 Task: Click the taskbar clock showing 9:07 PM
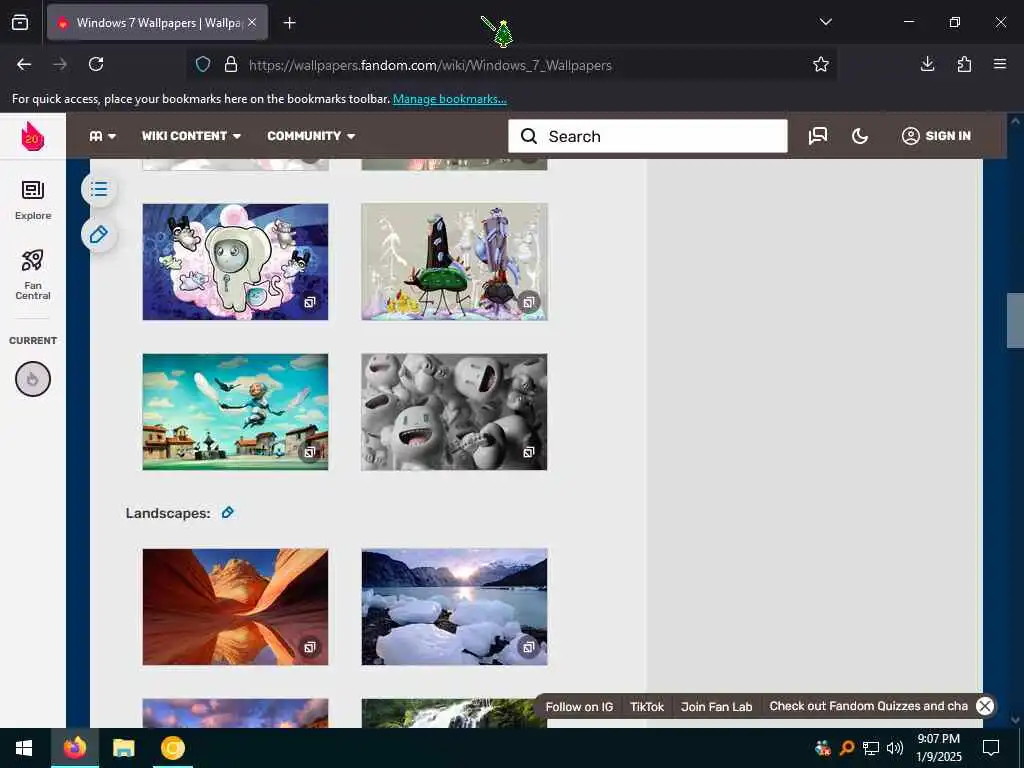[938, 748]
